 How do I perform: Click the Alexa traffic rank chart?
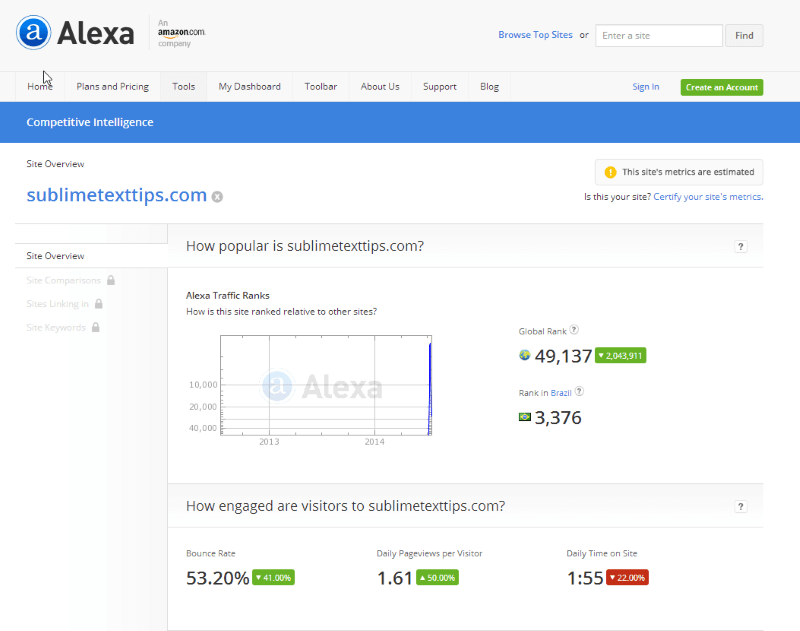326,385
